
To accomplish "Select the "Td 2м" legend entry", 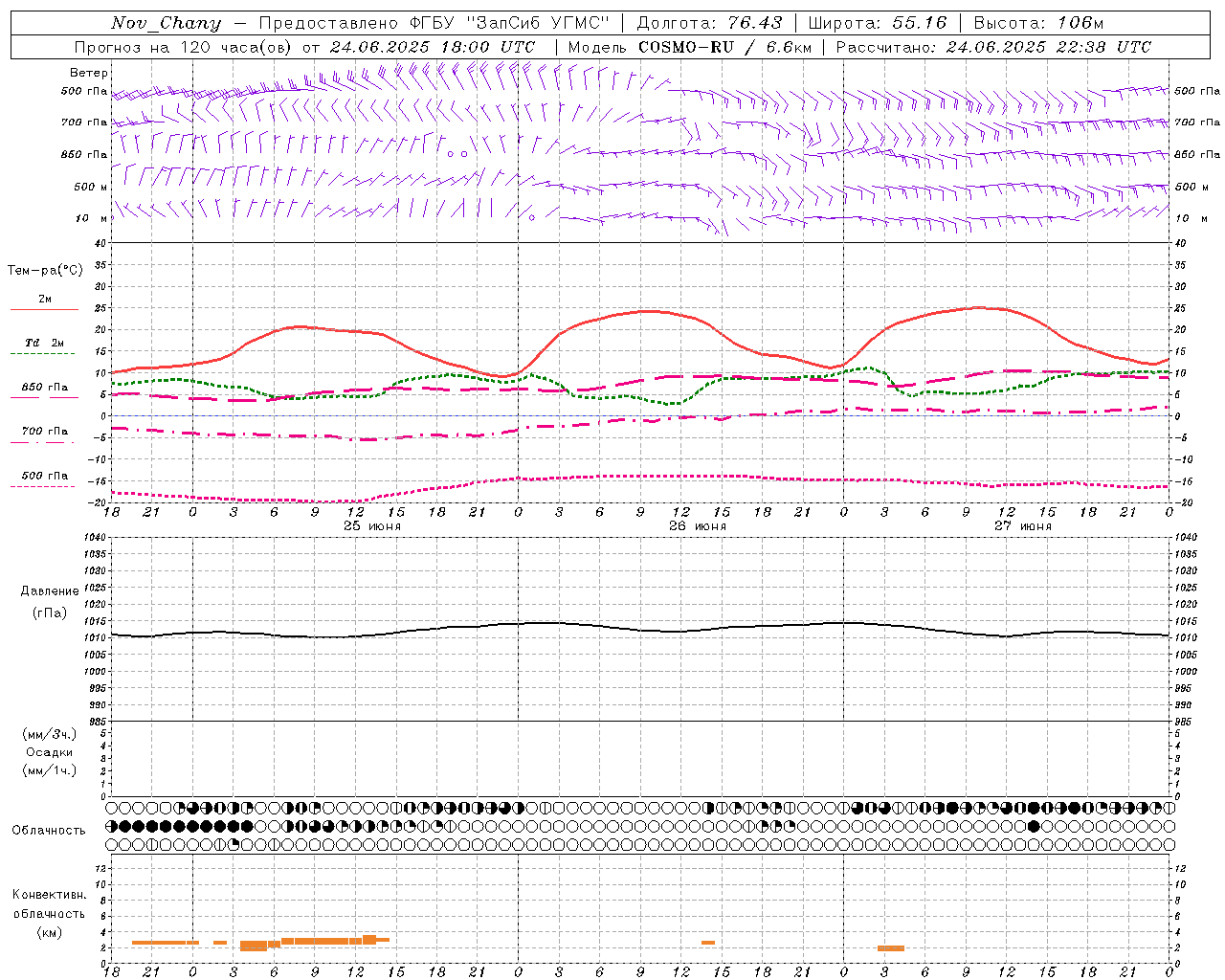I will pos(45,343).
